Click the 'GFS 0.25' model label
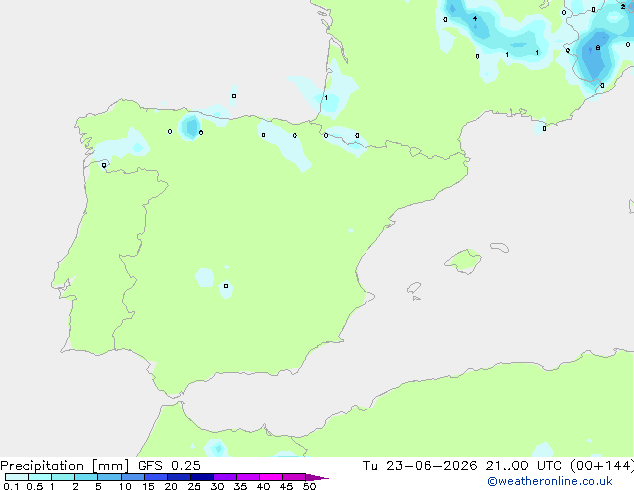634x490 pixels. coord(169,466)
